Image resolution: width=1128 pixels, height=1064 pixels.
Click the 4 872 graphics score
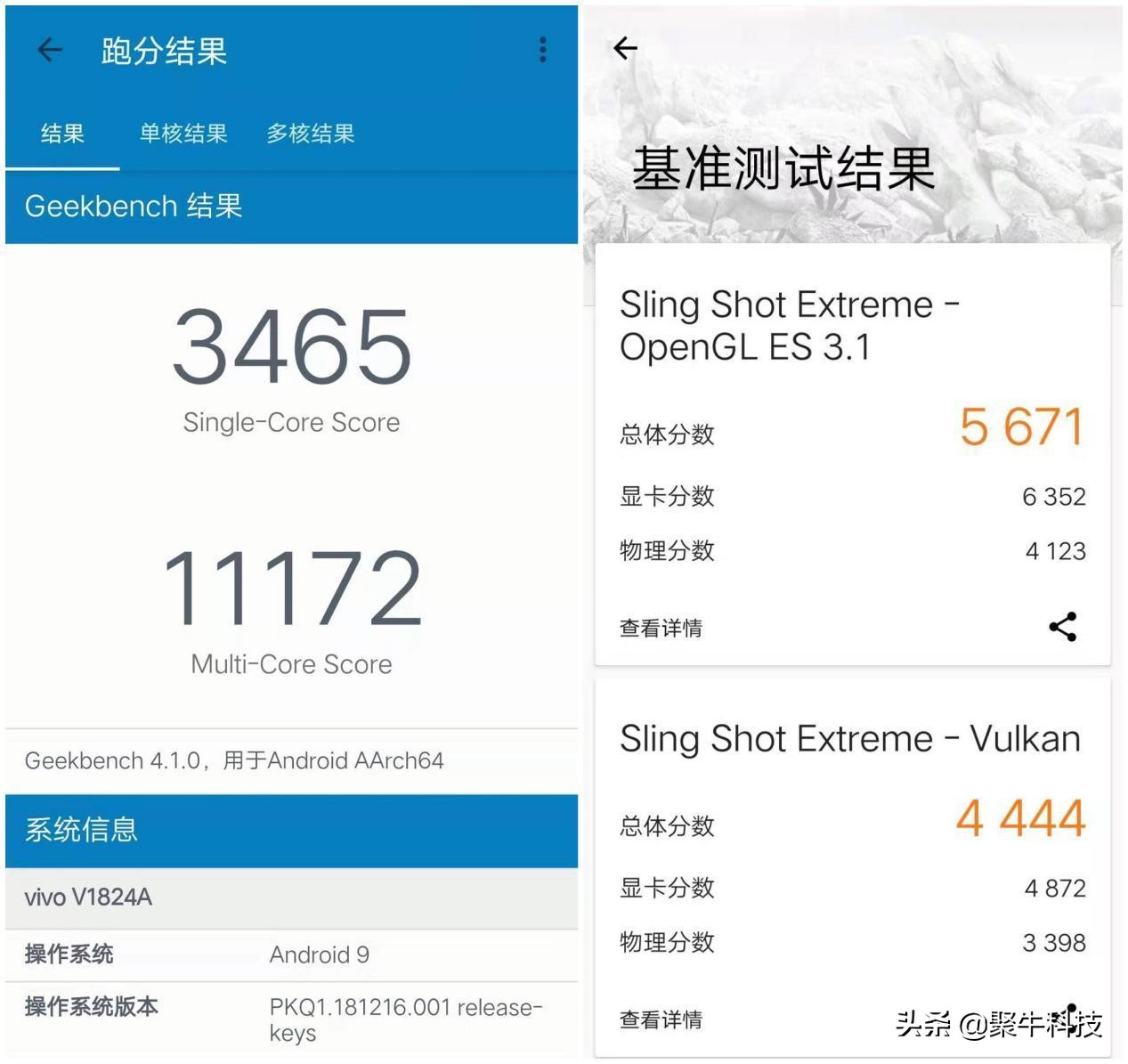[x=1055, y=889]
